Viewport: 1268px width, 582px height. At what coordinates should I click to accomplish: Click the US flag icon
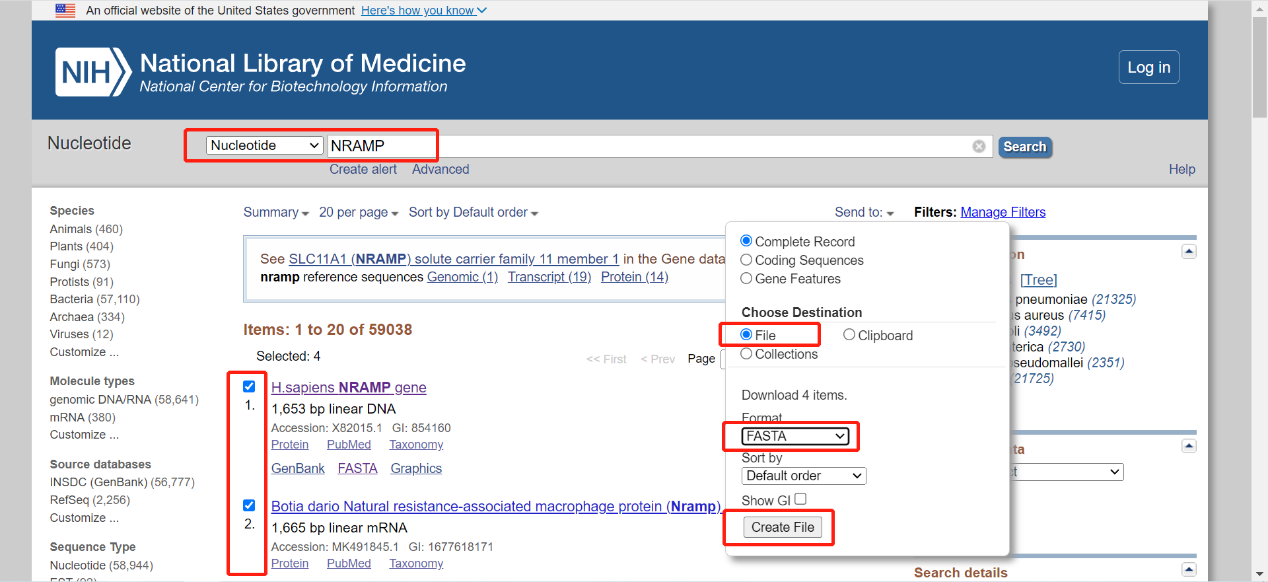coord(65,10)
